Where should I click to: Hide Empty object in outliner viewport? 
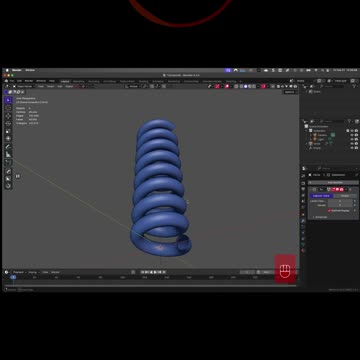[x=352, y=148]
